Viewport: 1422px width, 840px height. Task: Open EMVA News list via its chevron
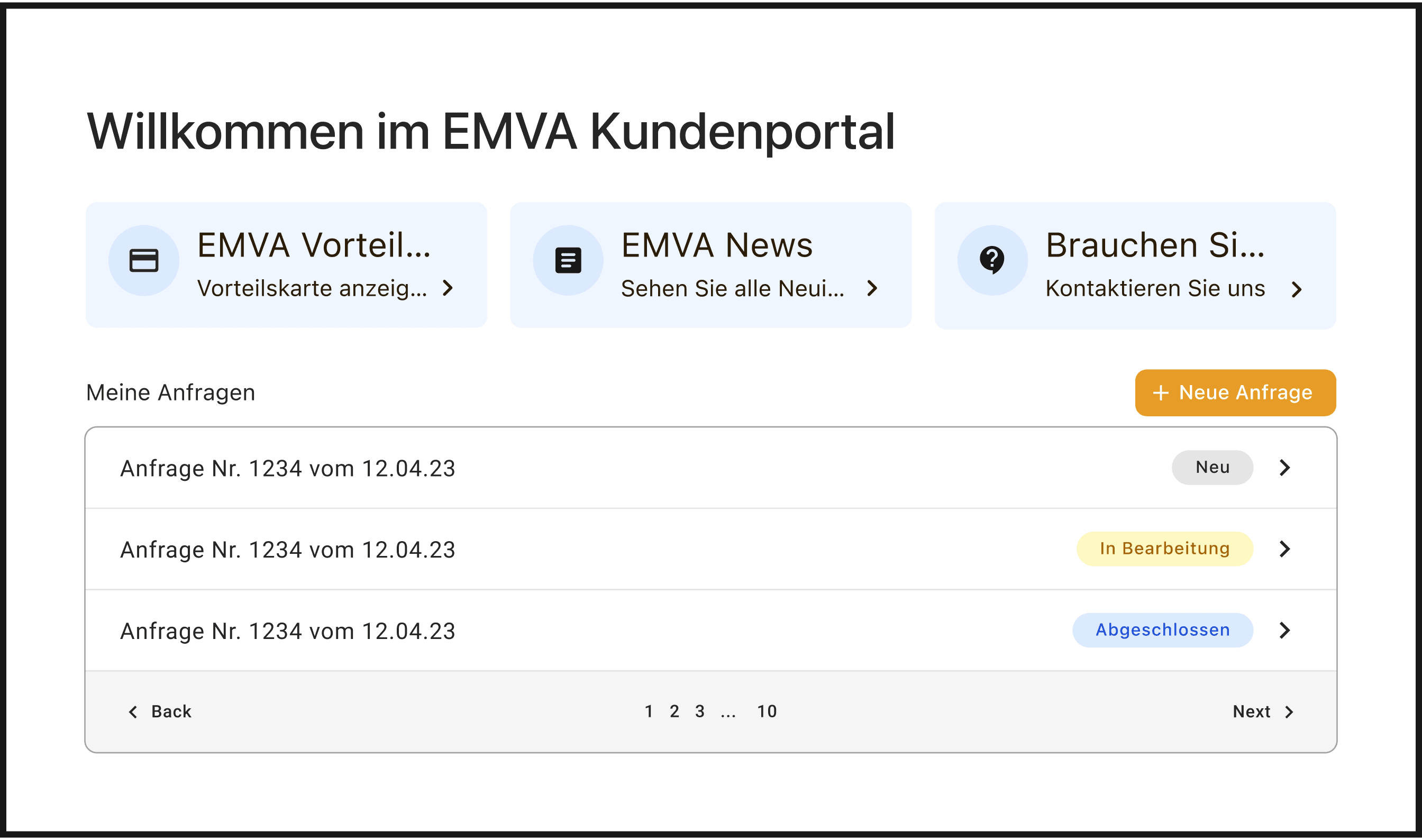(872, 289)
